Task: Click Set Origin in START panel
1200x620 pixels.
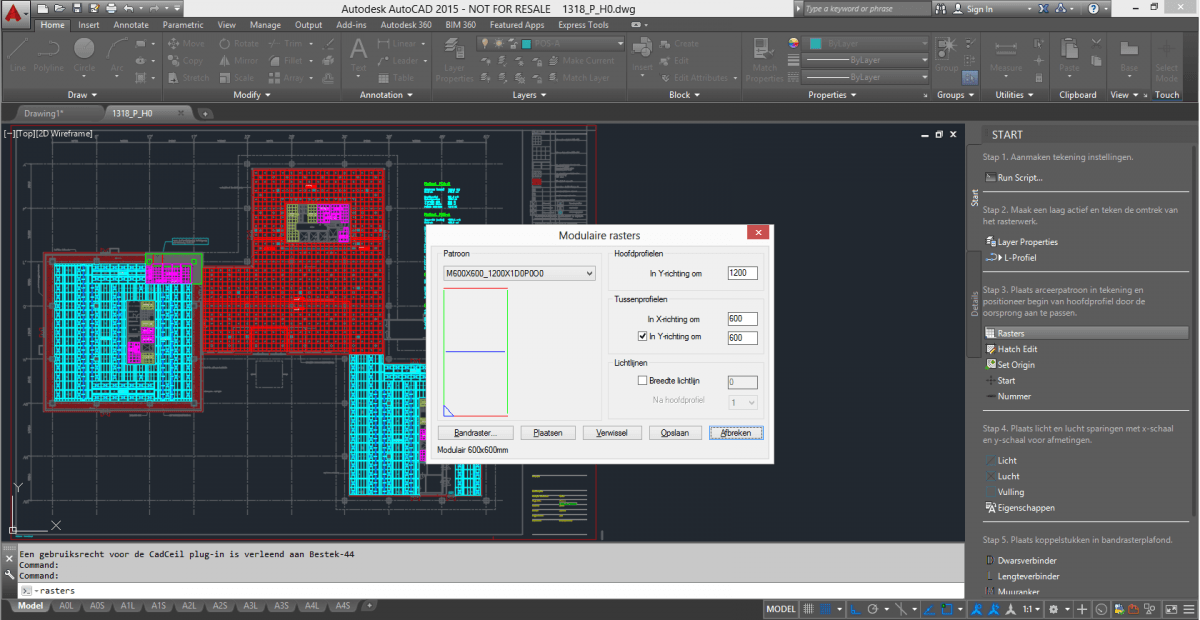Action: 1010,365
